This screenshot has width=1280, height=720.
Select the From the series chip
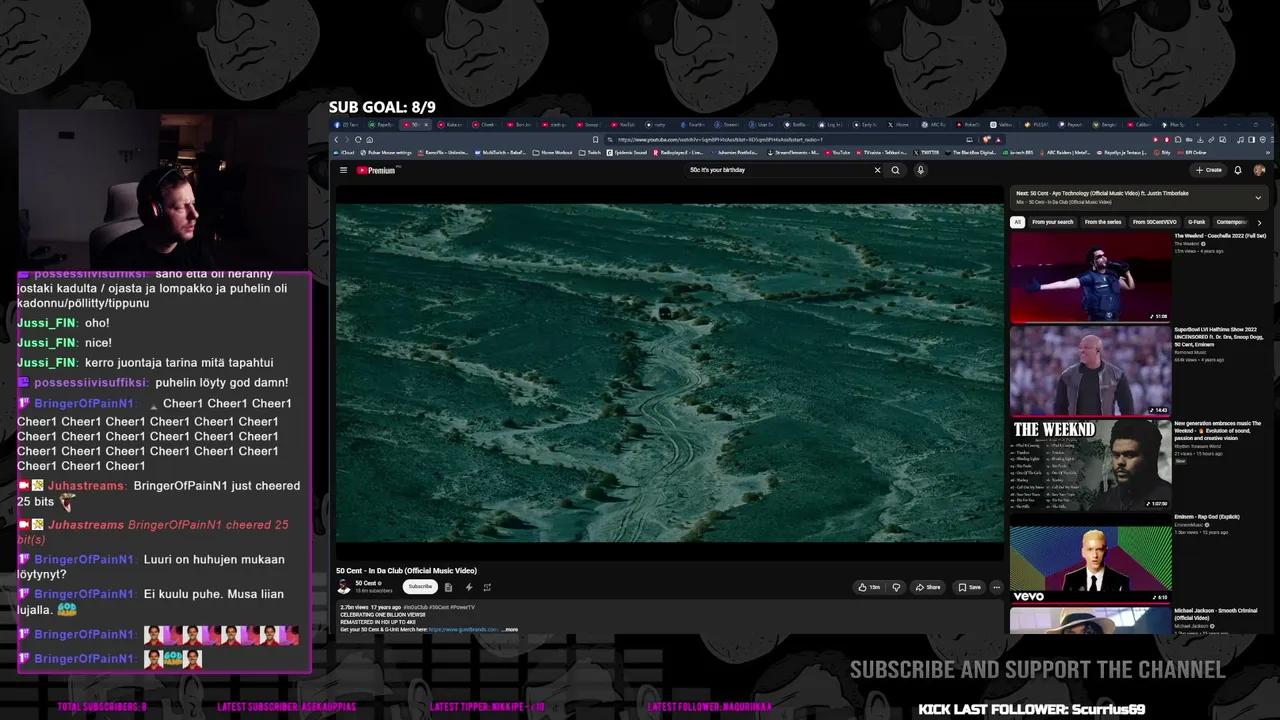[1103, 222]
